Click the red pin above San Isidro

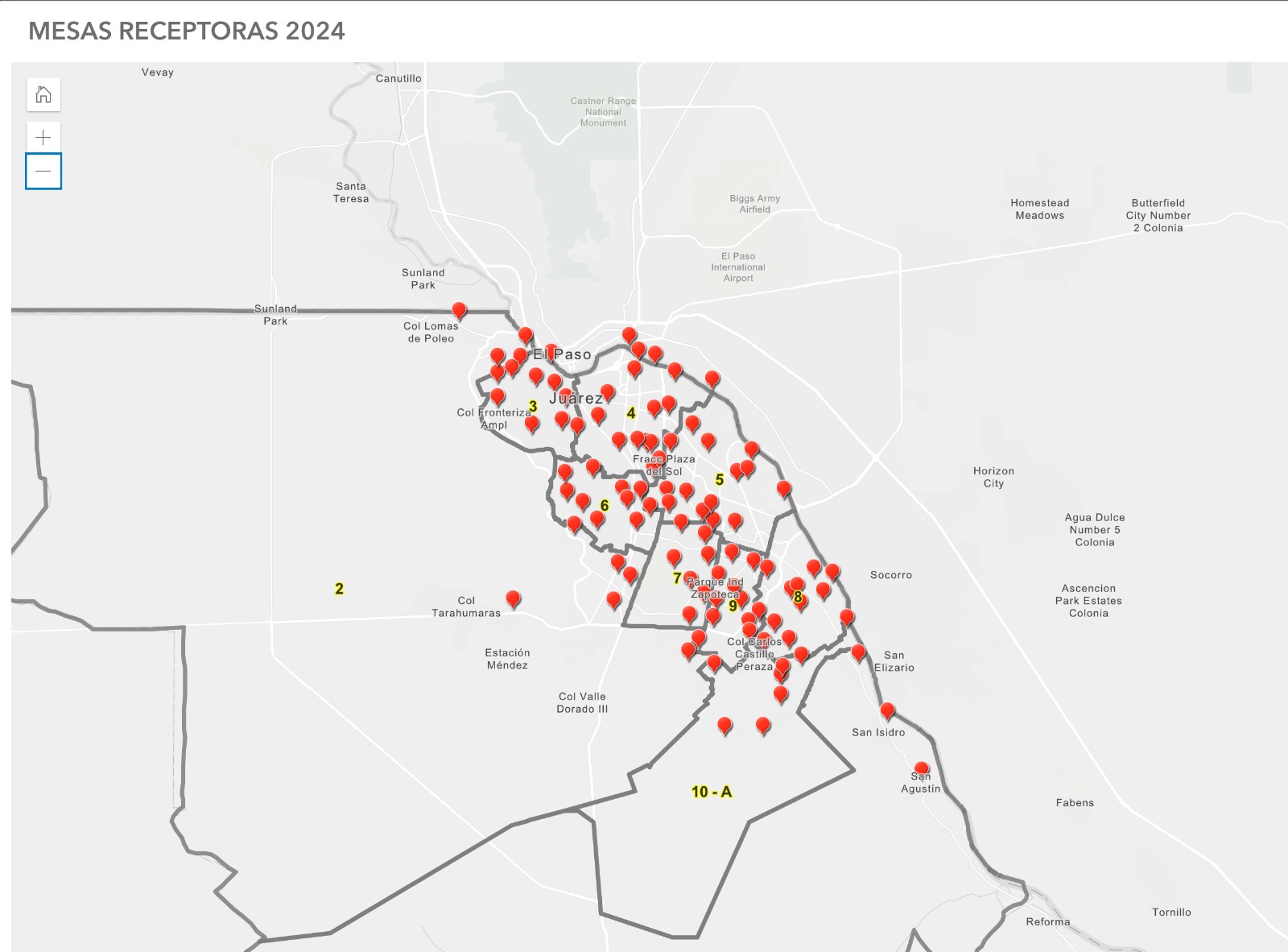click(x=887, y=710)
